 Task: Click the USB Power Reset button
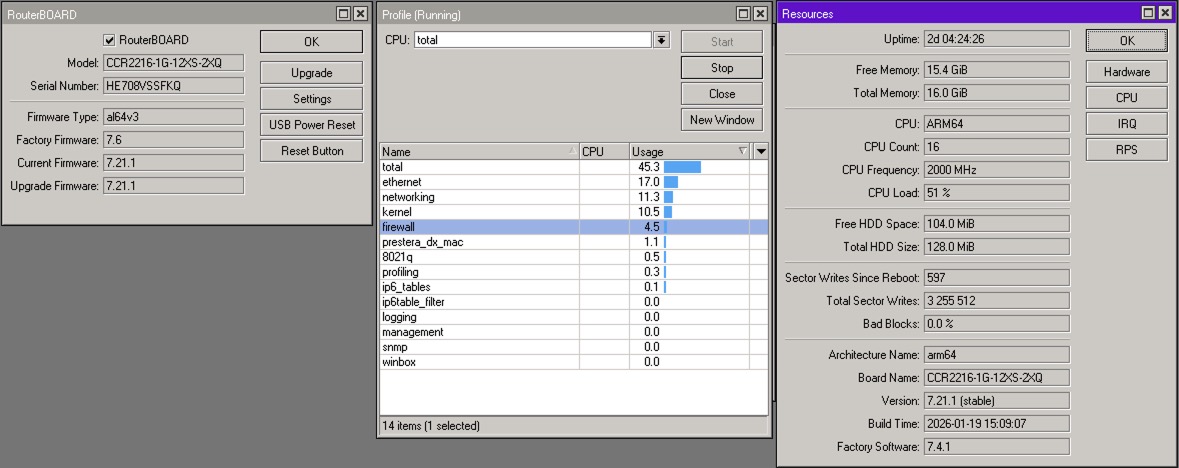pyautogui.click(x=311, y=125)
